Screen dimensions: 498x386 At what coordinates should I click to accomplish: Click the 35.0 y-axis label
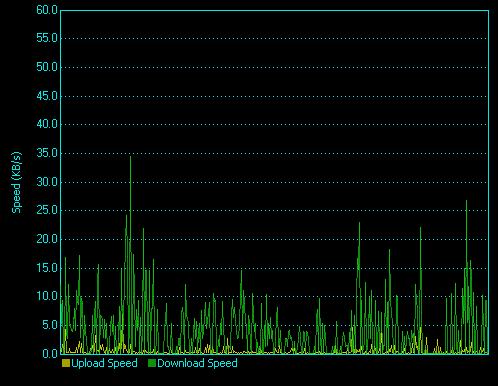tap(47, 153)
